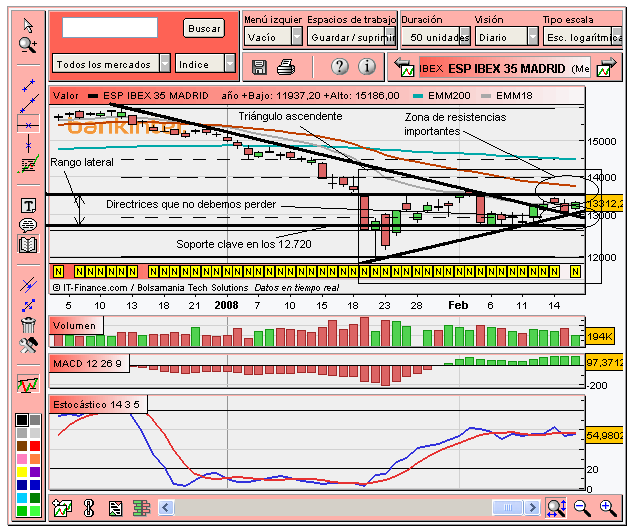Image resolution: width=631 pixels, height=532 pixels.
Task: Select the vertical line drawing tool
Action: (28, 143)
